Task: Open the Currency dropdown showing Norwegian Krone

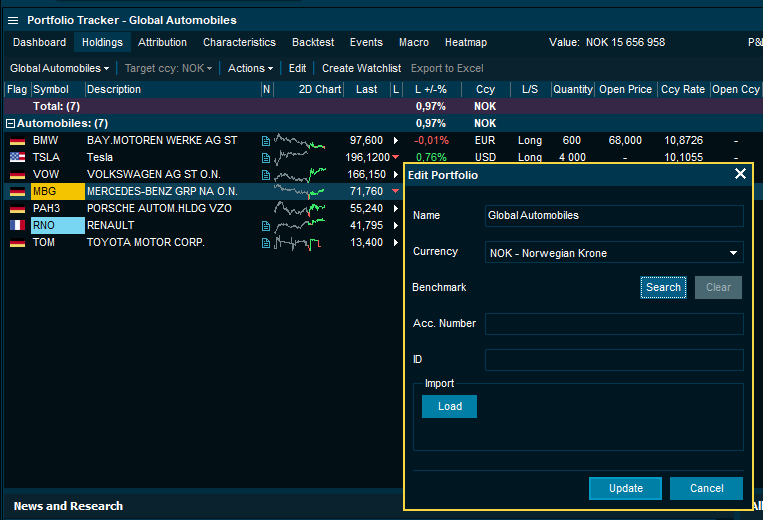Action: [x=614, y=253]
